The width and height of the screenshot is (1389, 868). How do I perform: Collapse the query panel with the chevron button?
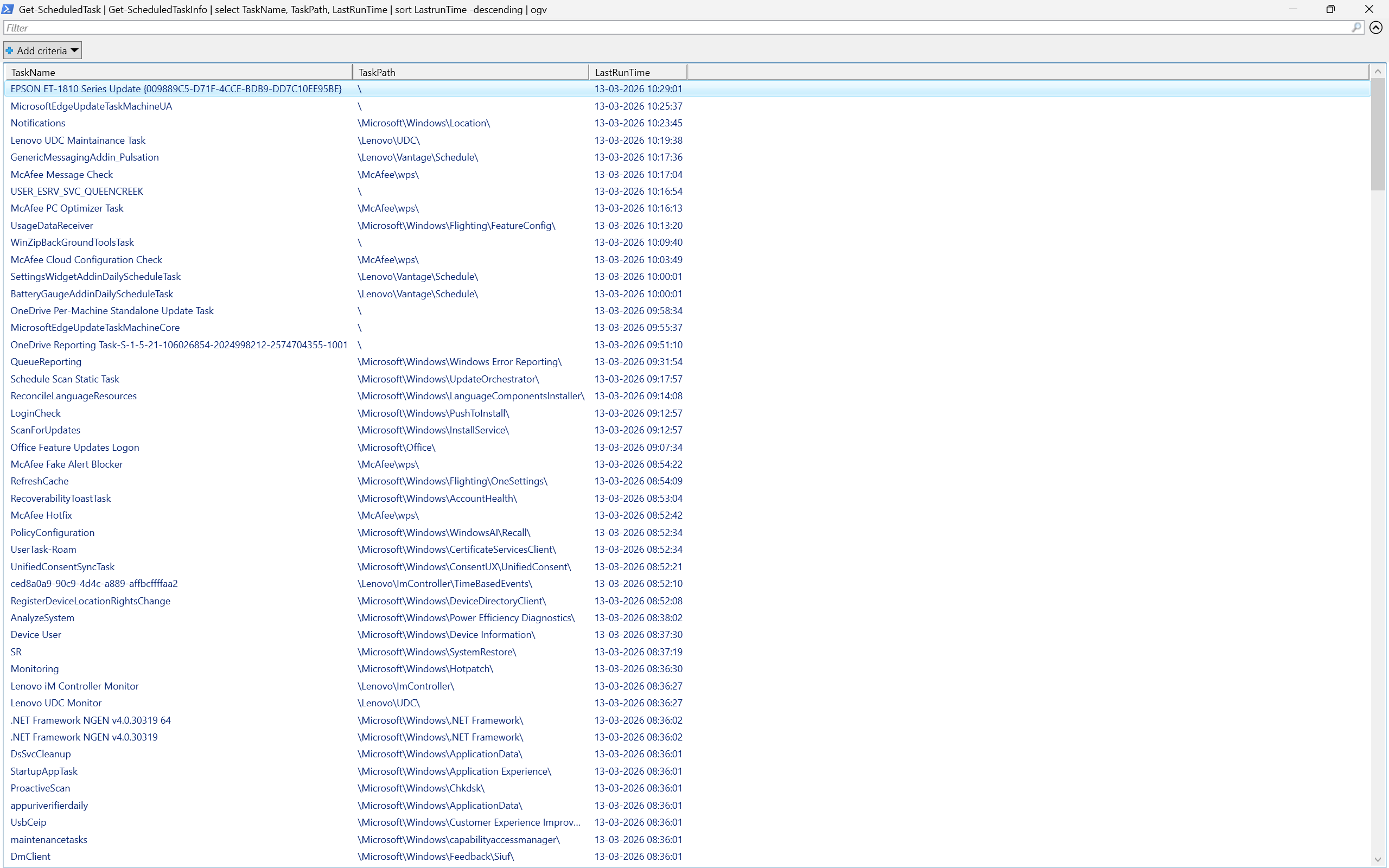point(1376,28)
